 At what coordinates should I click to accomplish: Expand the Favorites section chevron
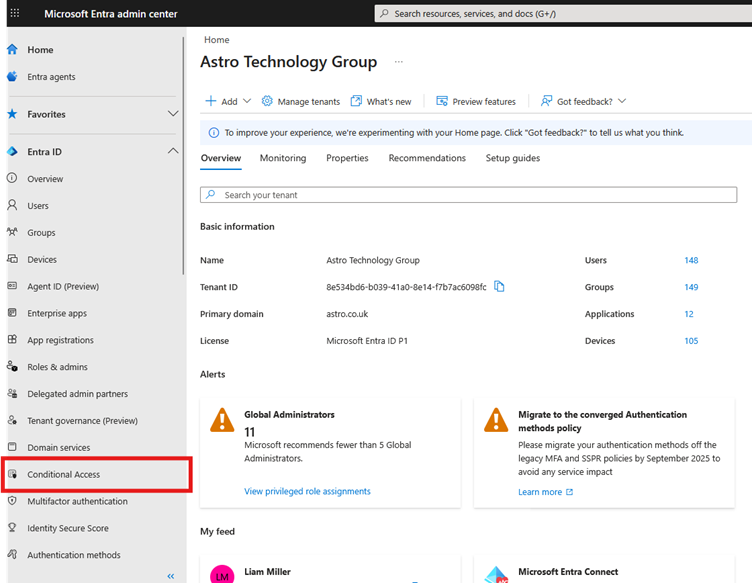(173, 114)
